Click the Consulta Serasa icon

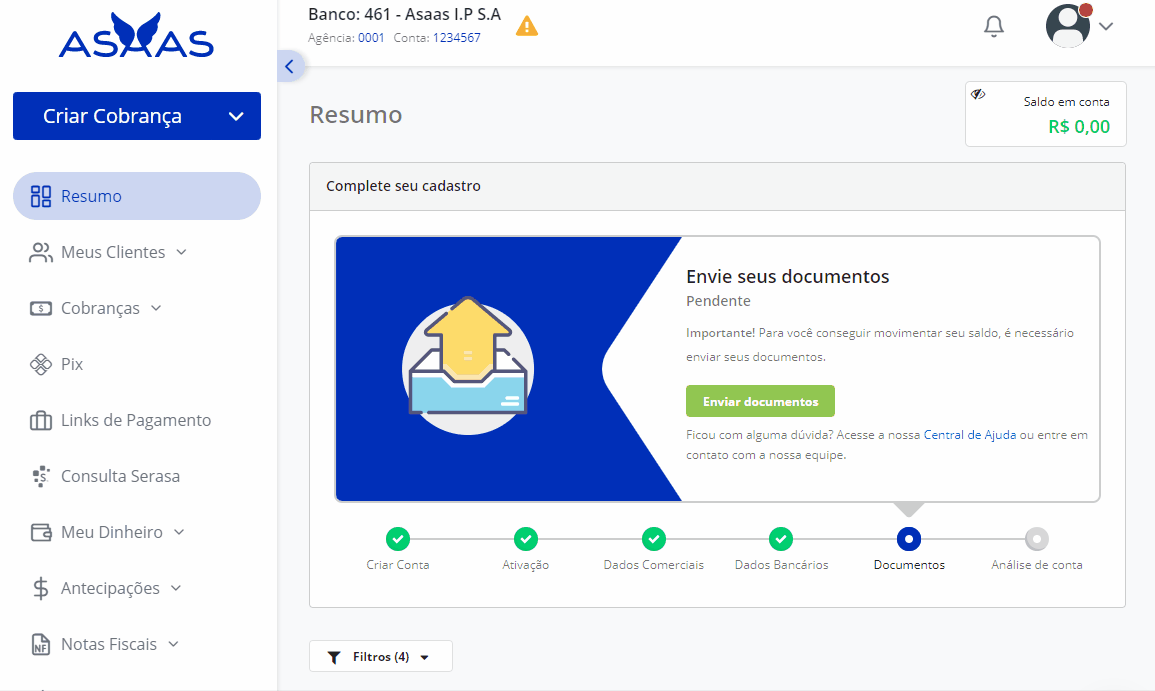tap(41, 477)
